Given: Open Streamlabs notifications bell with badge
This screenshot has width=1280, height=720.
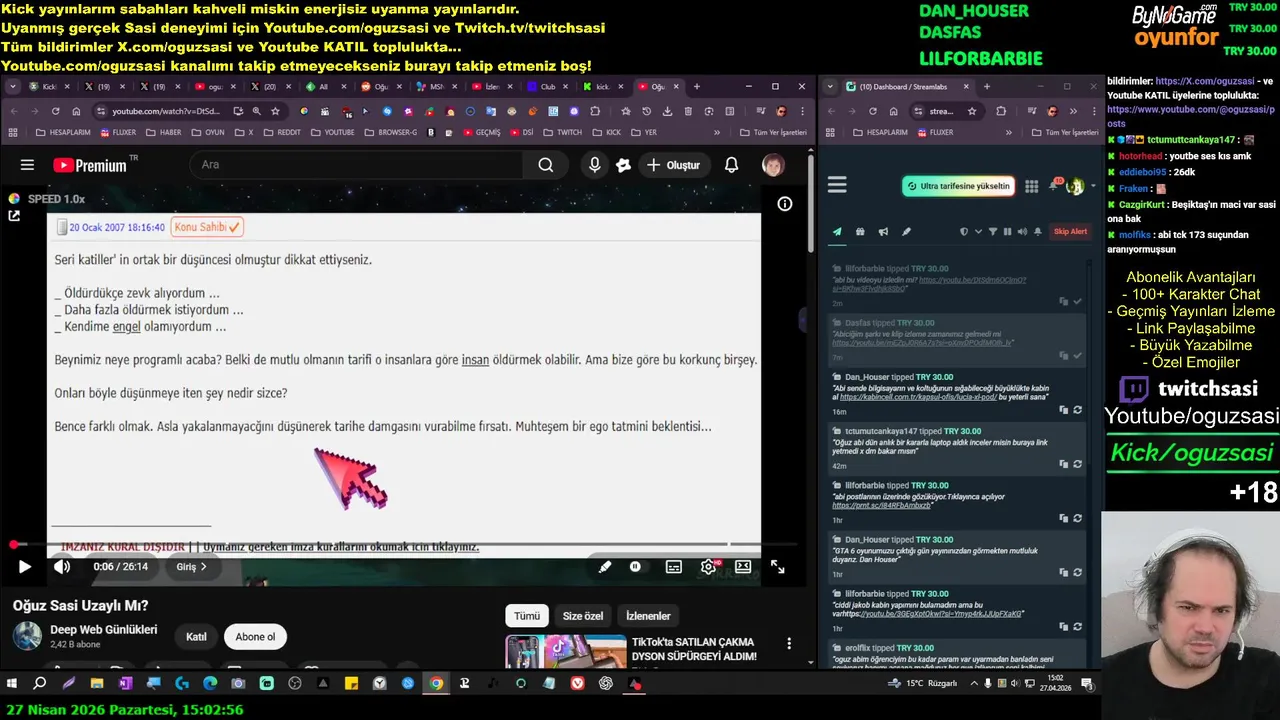Looking at the screenshot, I should pyautogui.click(x=1054, y=185).
